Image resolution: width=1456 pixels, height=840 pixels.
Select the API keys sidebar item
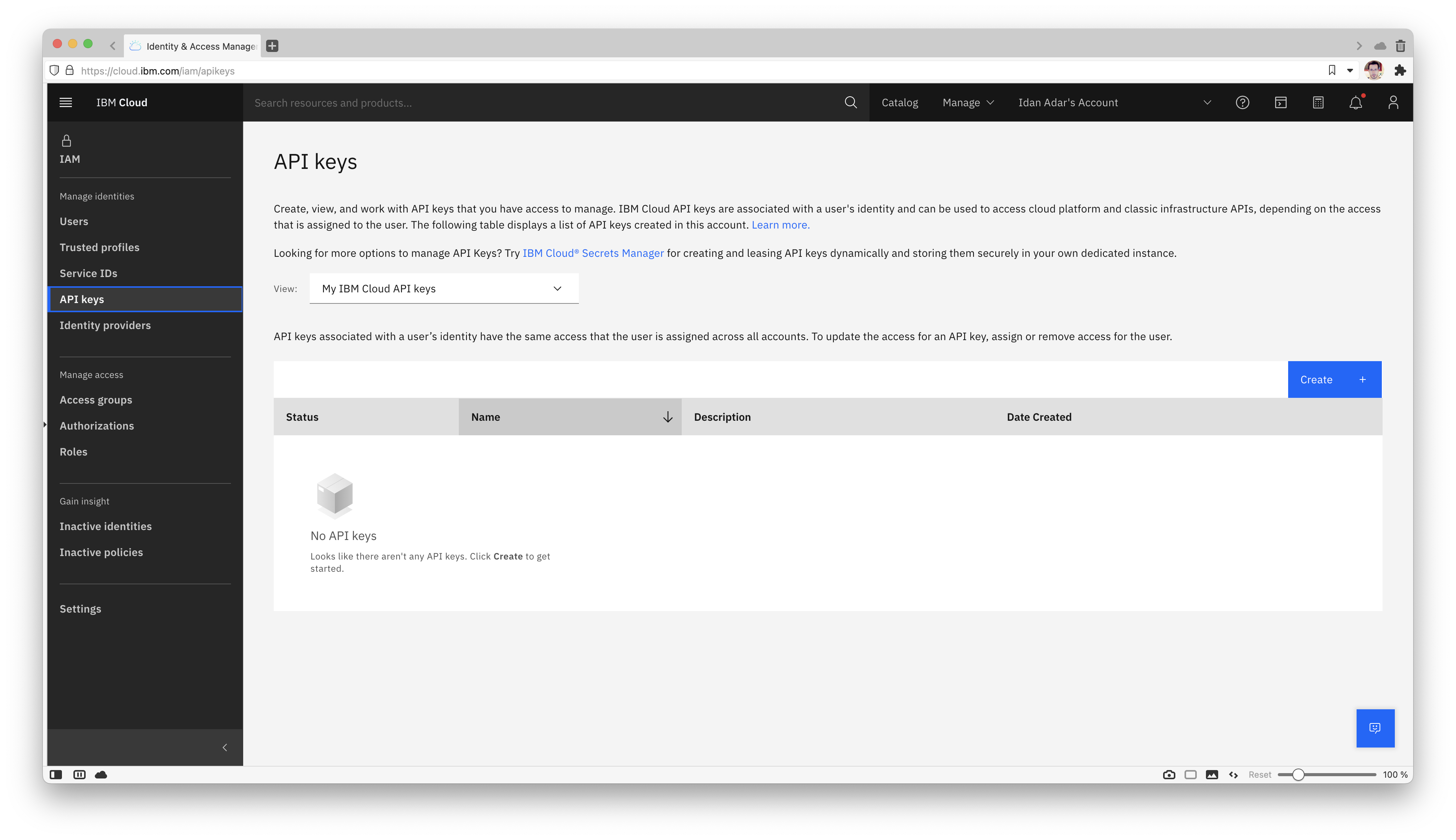[82, 298]
